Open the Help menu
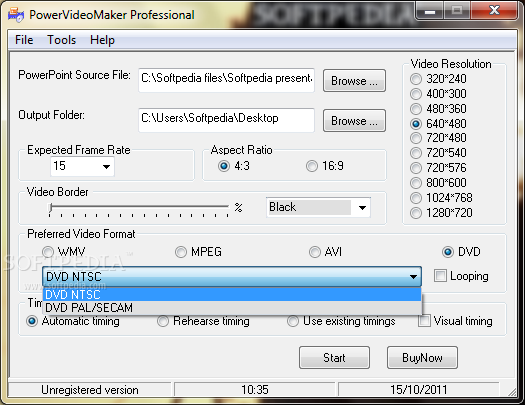 (102, 40)
